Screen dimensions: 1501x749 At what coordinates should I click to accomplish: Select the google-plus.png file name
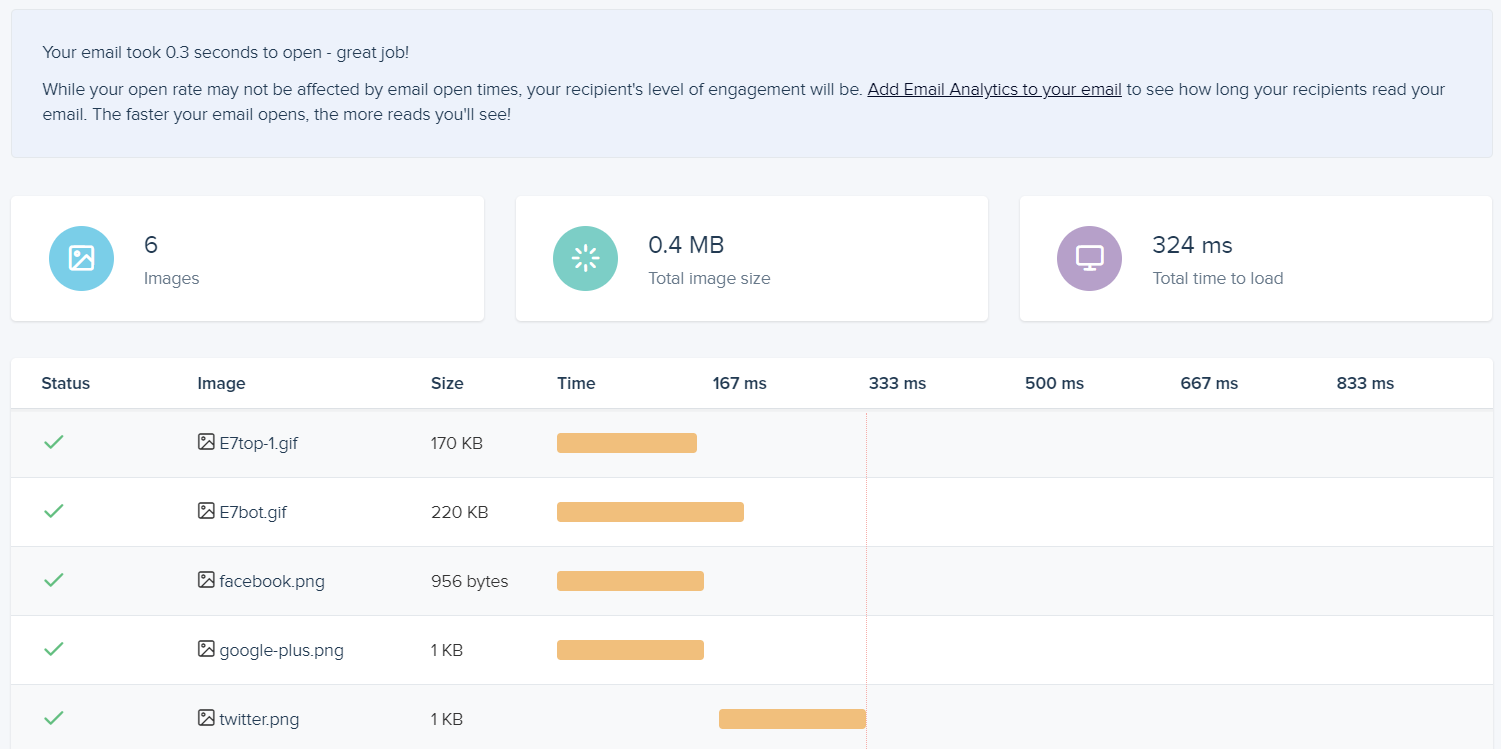[282, 650]
